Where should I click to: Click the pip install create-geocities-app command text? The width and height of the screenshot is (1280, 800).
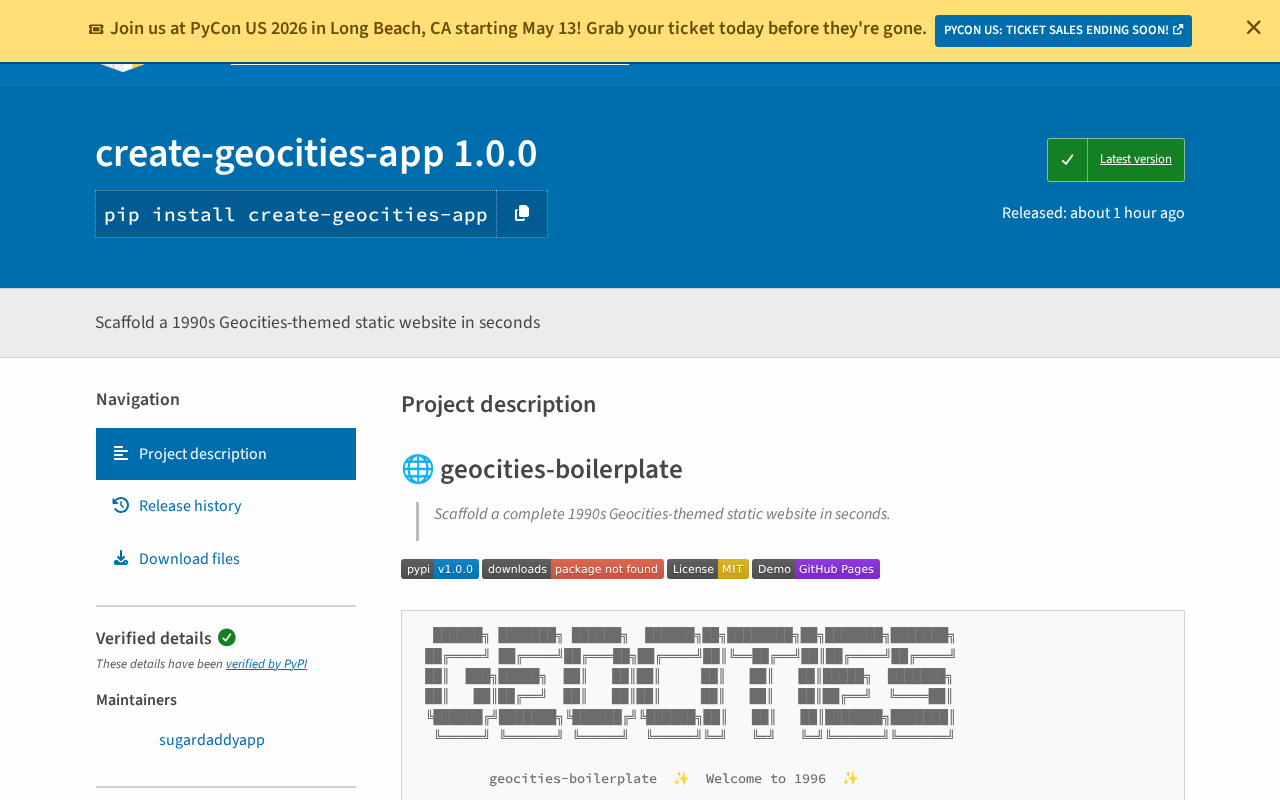(x=296, y=214)
